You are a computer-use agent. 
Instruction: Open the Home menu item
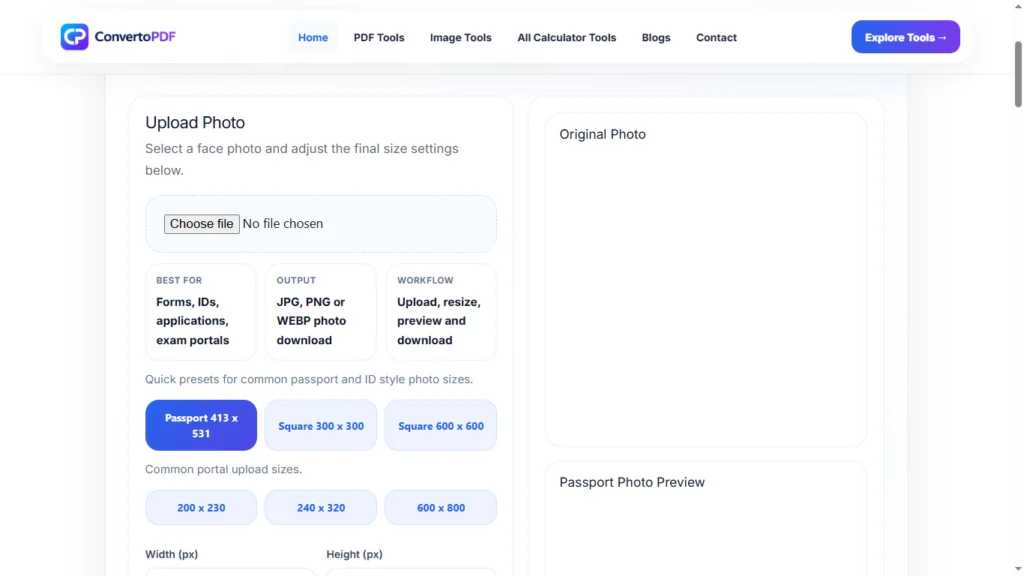pos(313,37)
